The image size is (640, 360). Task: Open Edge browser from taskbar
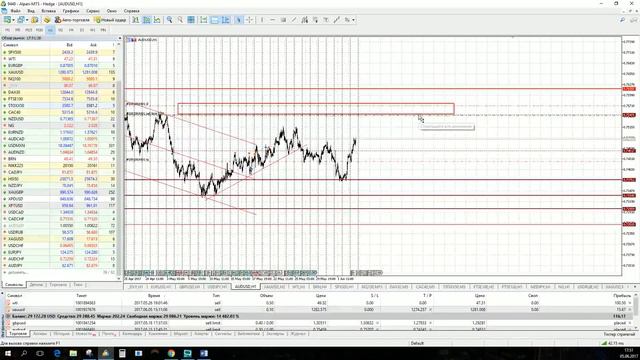(x=57, y=353)
